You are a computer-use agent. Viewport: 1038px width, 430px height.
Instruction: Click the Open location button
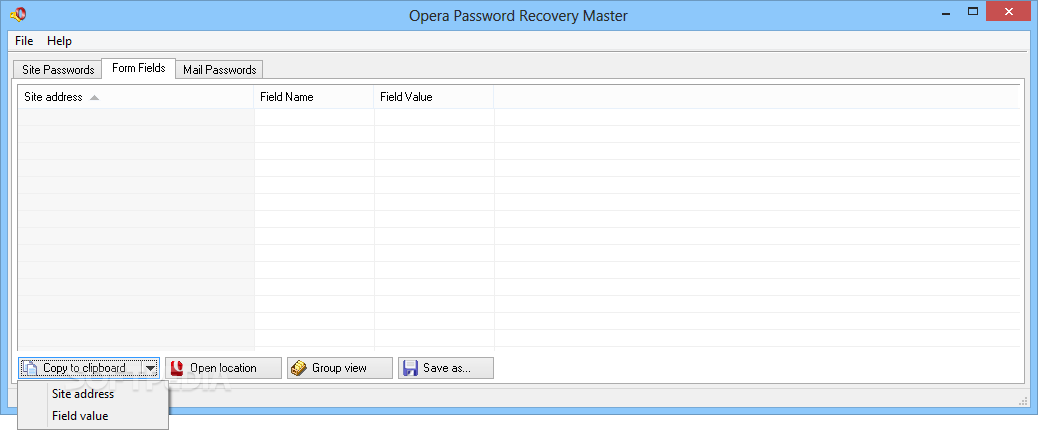point(223,368)
